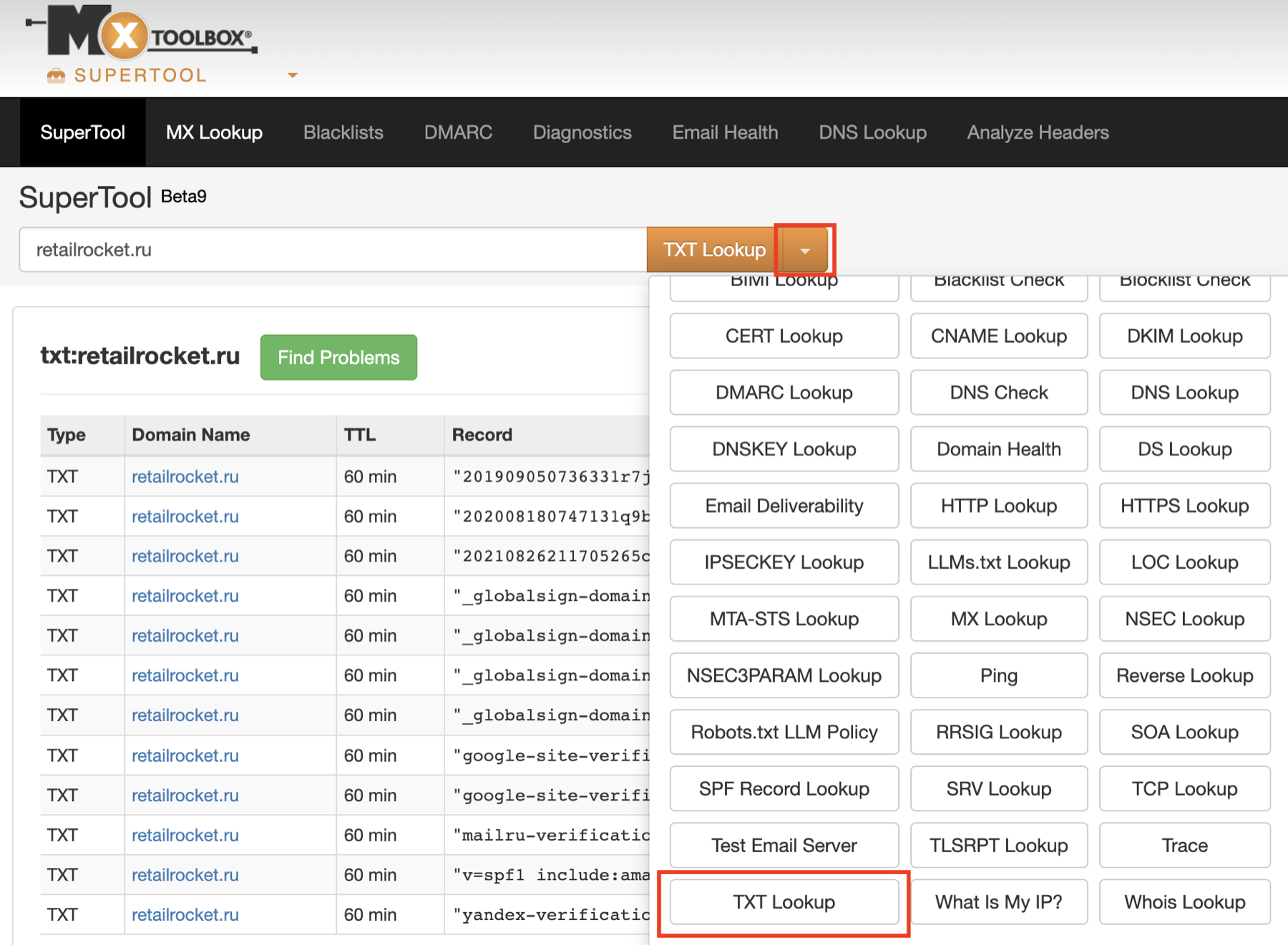Choose DNS Check option
The height and width of the screenshot is (945, 1288).
(999, 393)
